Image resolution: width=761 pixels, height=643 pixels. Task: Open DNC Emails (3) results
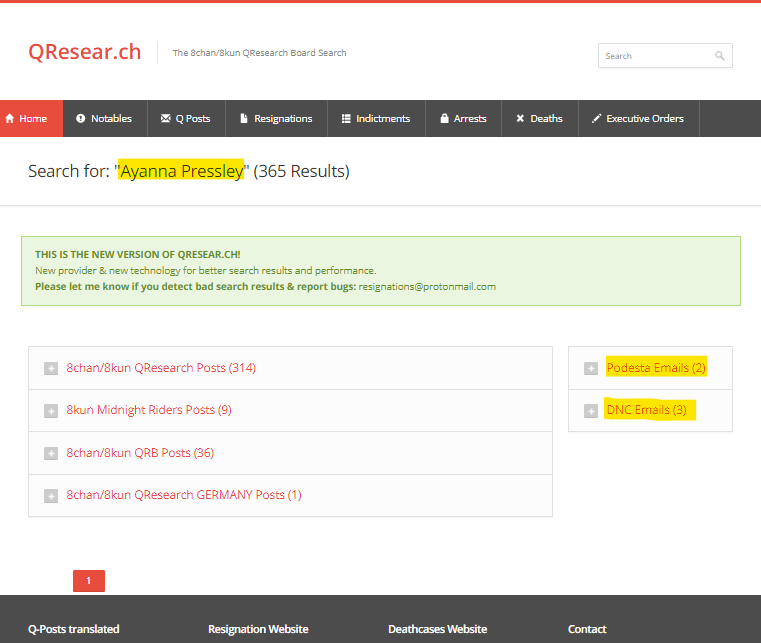pos(646,410)
